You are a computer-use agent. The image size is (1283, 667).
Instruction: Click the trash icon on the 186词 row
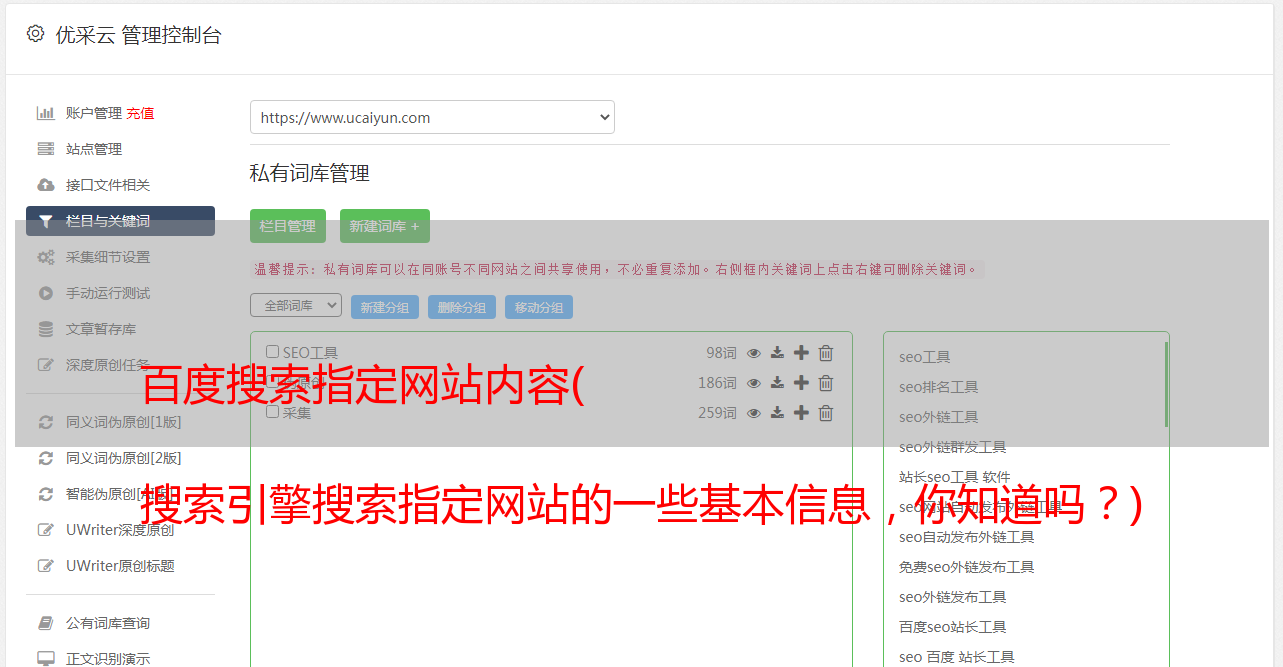[x=826, y=383]
